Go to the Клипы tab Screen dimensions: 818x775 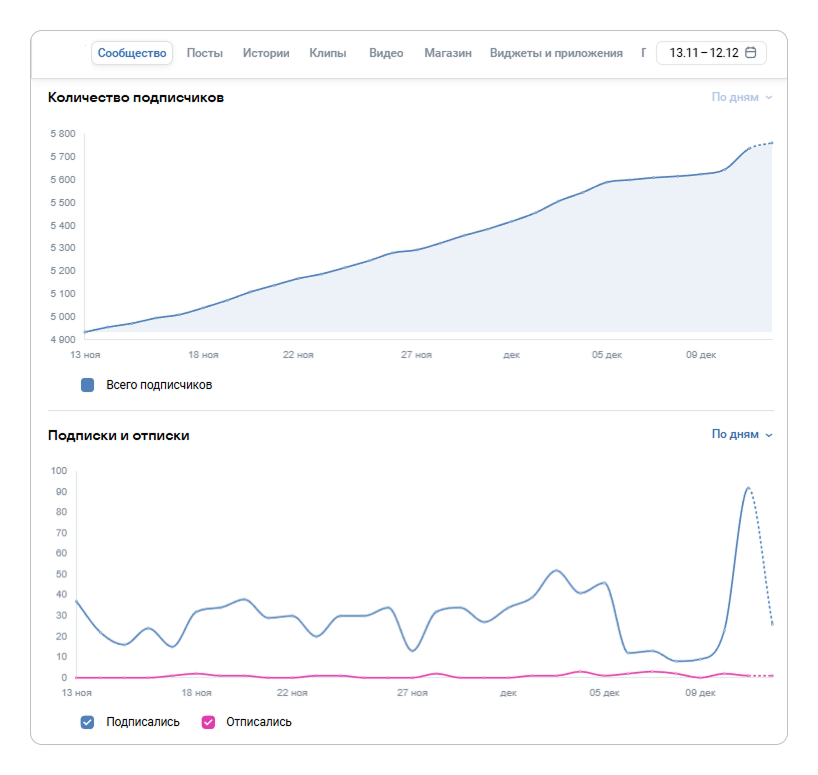coord(328,53)
